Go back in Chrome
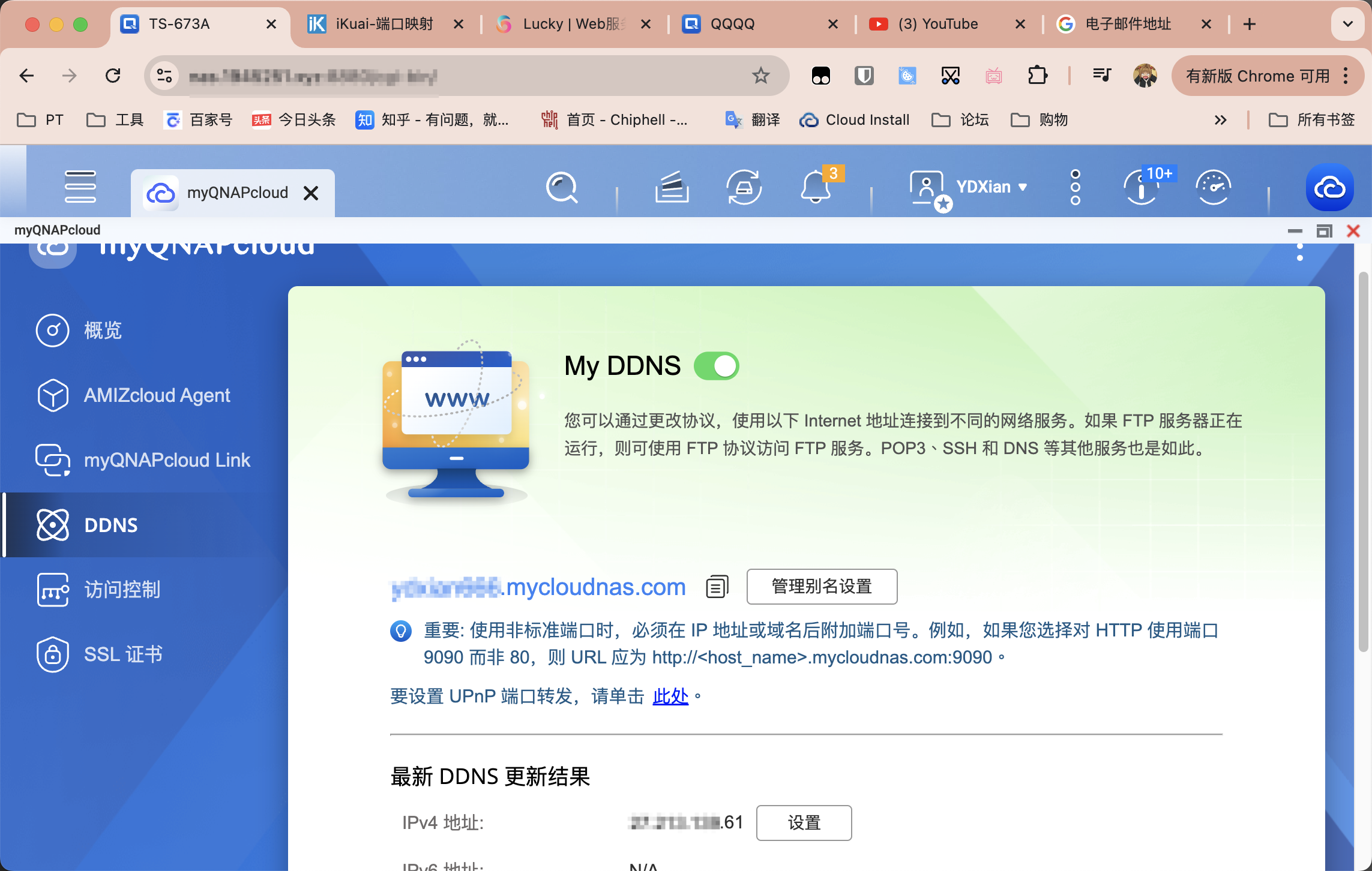This screenshot has width=1372, height=871. coord(26,76)
